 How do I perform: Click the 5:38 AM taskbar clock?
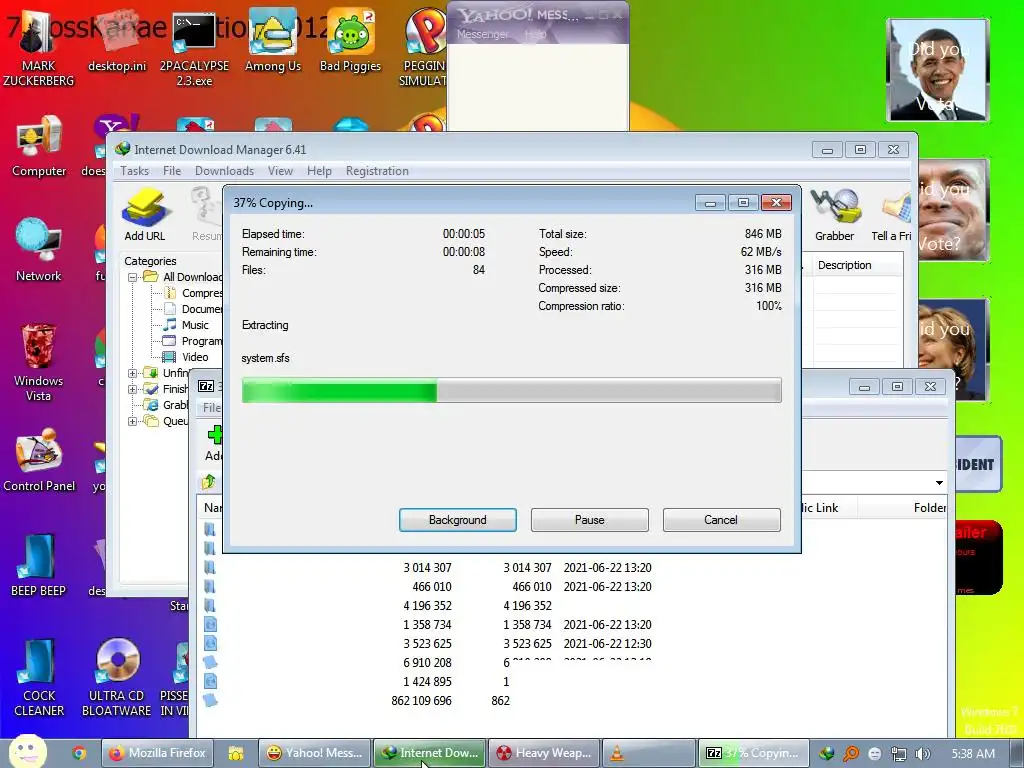pos(973,754)
